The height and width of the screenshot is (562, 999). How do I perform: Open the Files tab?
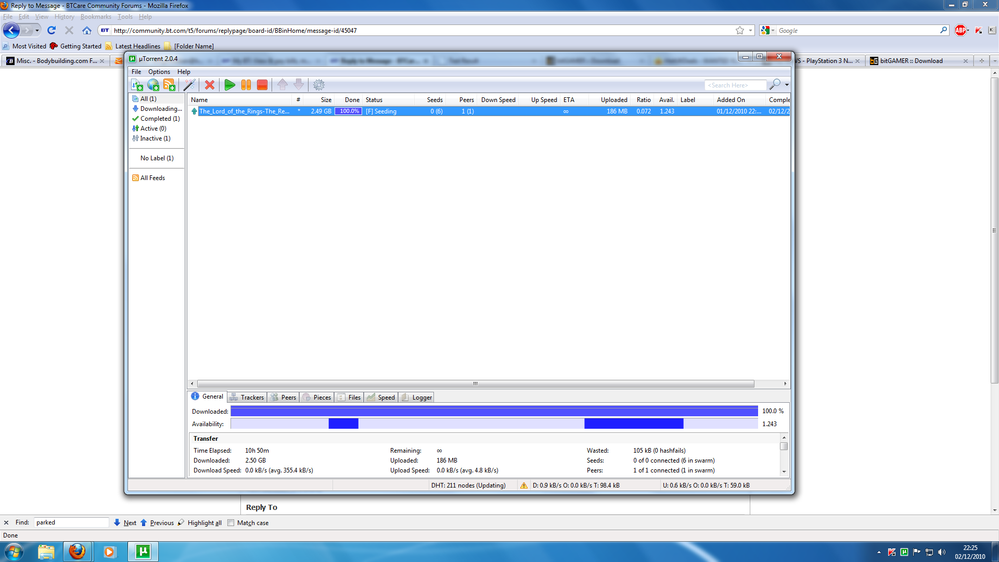tap(349, 398)
